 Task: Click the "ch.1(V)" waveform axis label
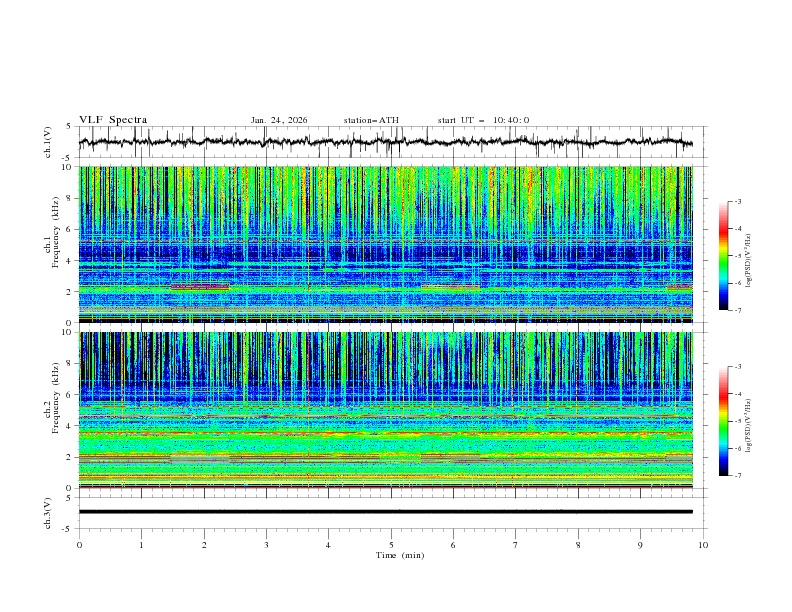48,142
